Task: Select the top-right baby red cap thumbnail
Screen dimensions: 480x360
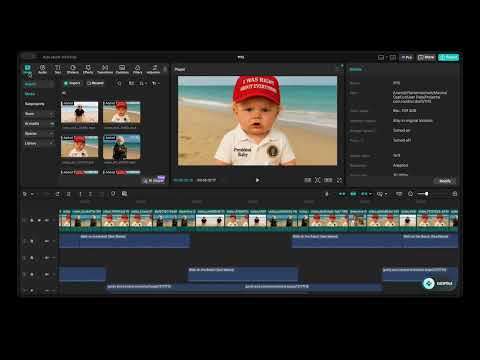Action: pos(122,112)
